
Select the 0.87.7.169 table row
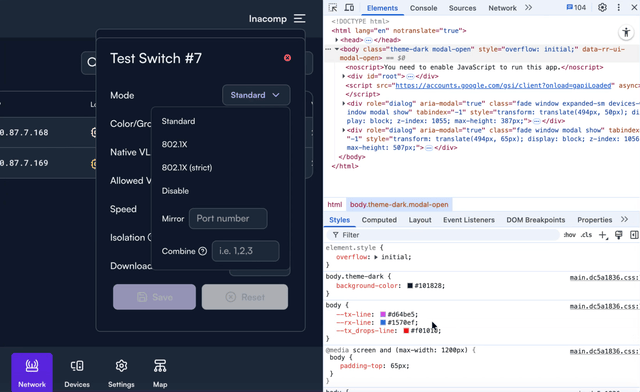48,163
